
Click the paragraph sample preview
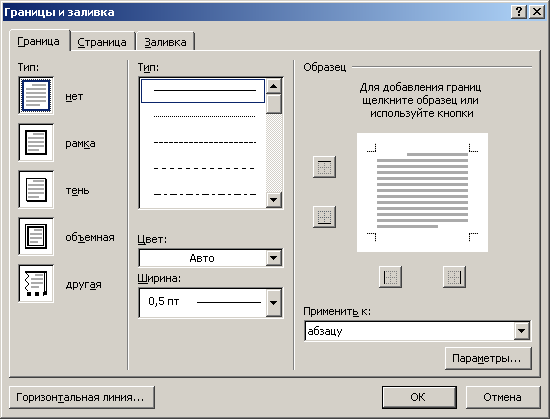(x=422, y=192)
